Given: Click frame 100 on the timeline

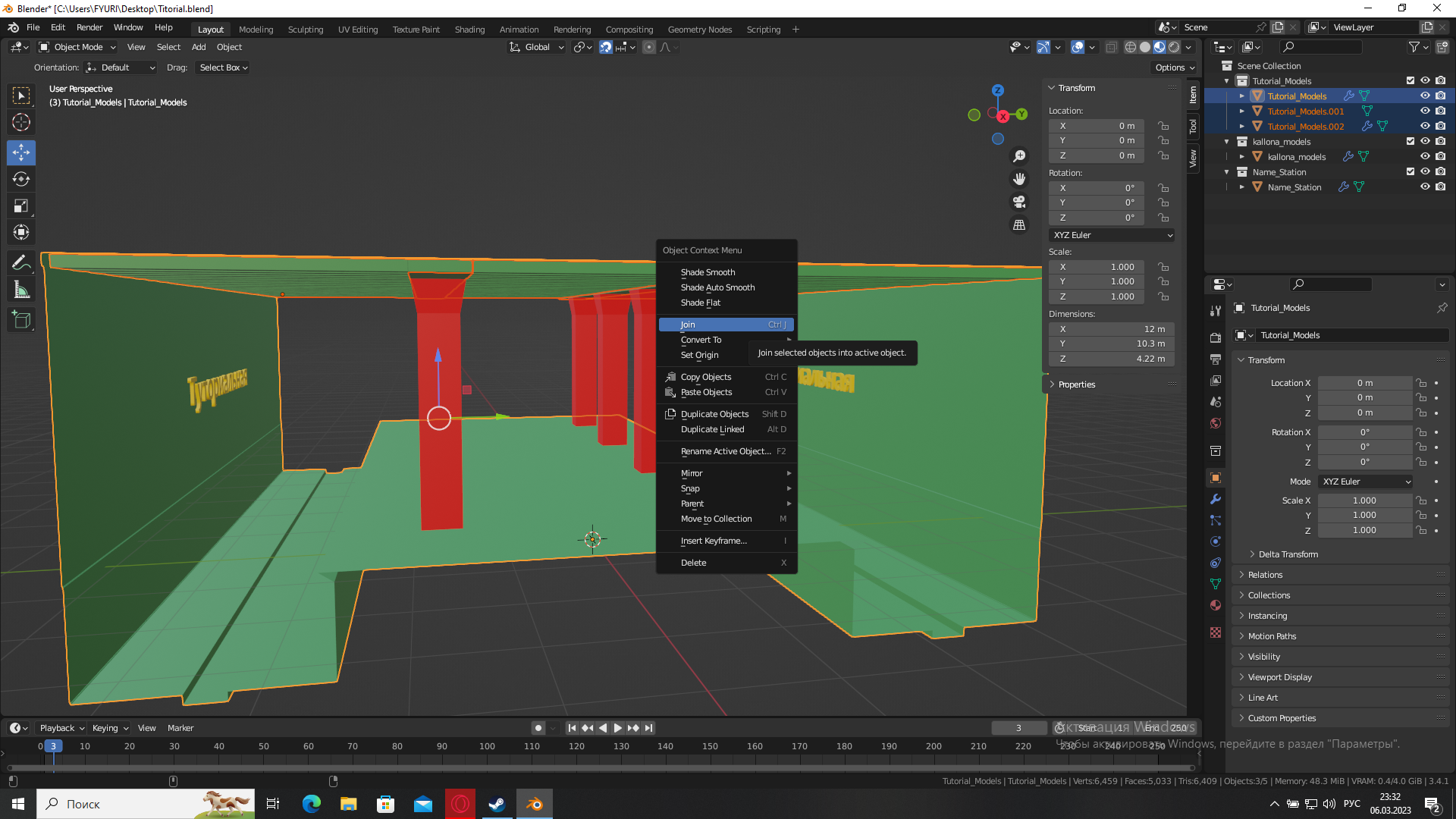Looking at the screenshot, I should pyautogui.click(x=487, y=746).
